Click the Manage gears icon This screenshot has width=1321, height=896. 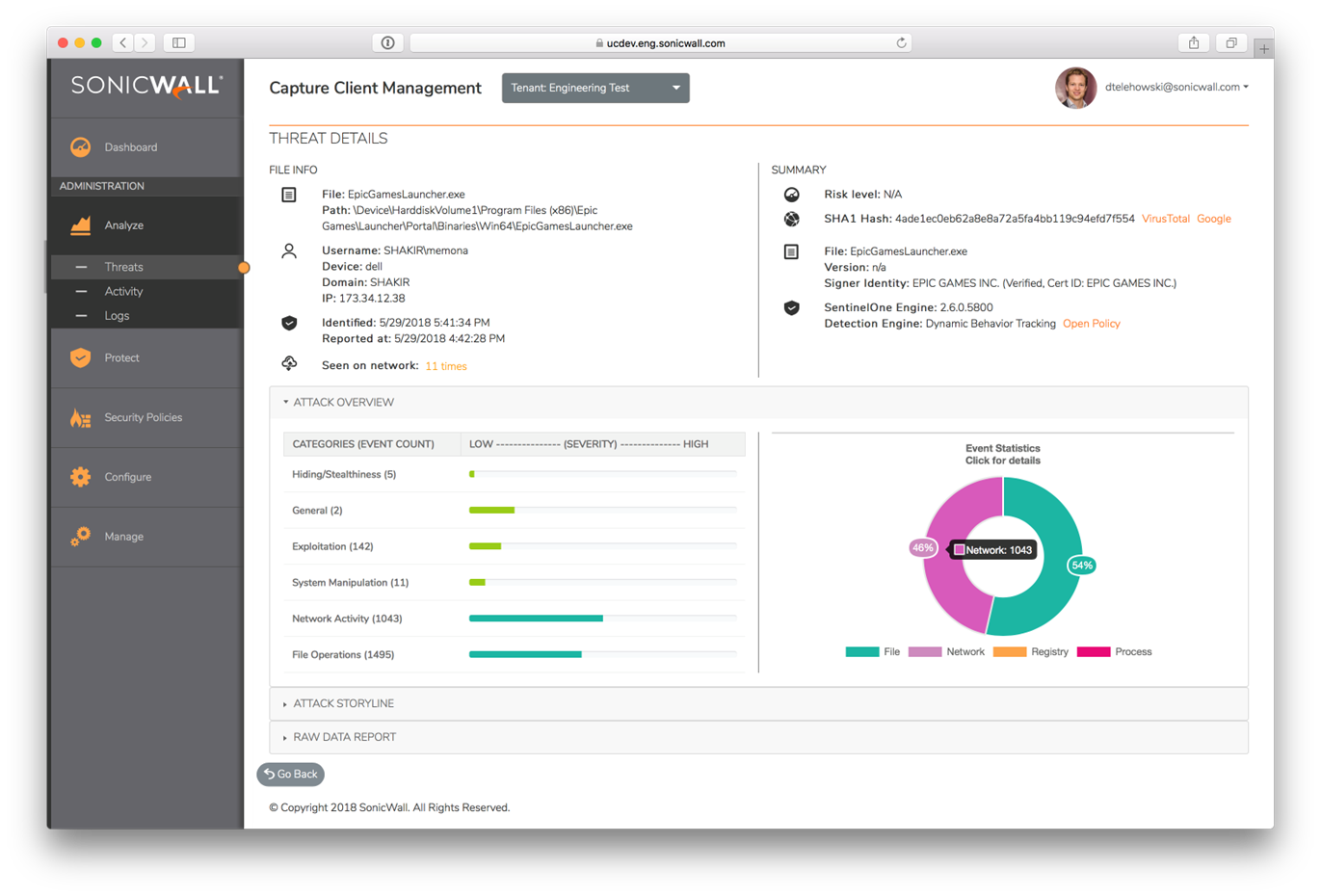[80, 537]
